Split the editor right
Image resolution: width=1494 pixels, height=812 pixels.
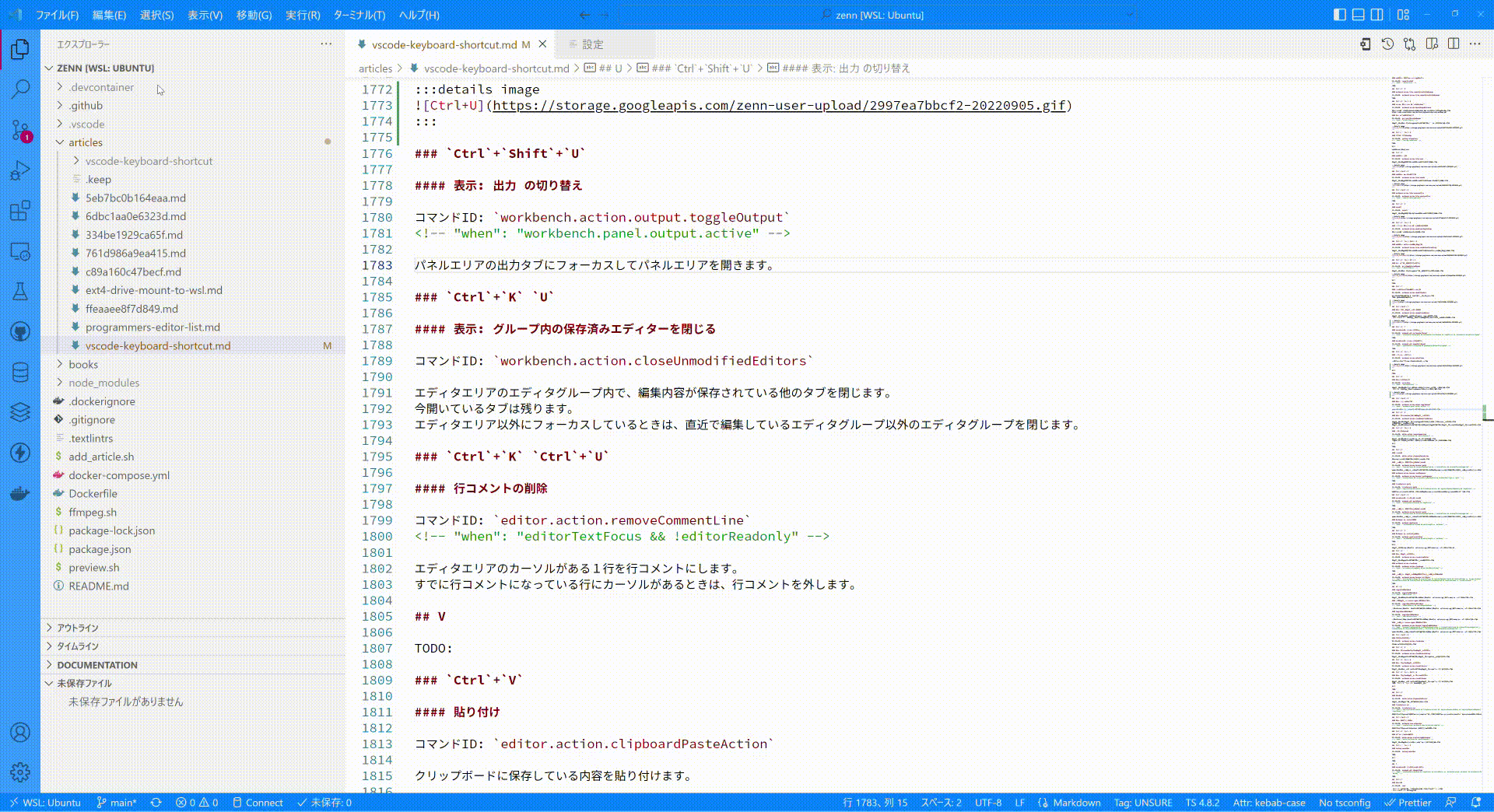[1454, 44]
